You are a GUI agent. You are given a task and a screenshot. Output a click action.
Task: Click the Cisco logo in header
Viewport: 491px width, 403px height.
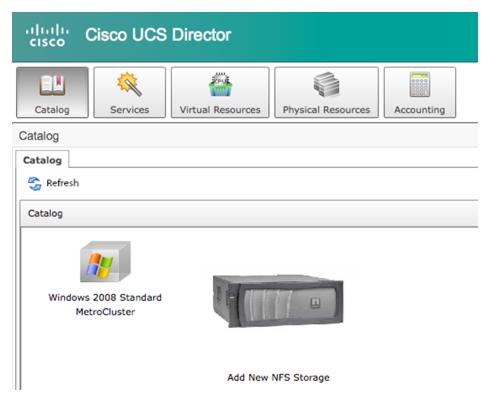[x=47, y=35]
